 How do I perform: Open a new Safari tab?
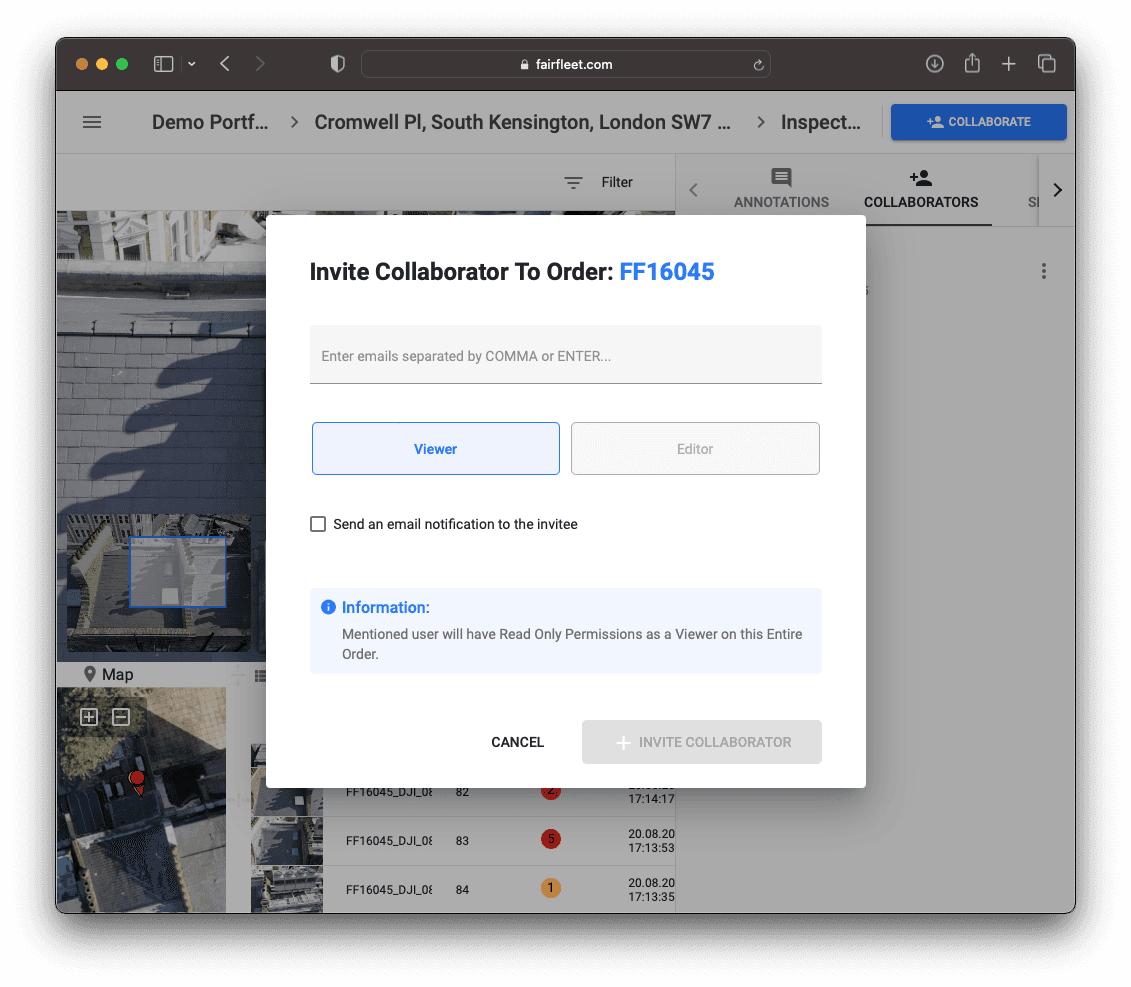(1008, 64)
